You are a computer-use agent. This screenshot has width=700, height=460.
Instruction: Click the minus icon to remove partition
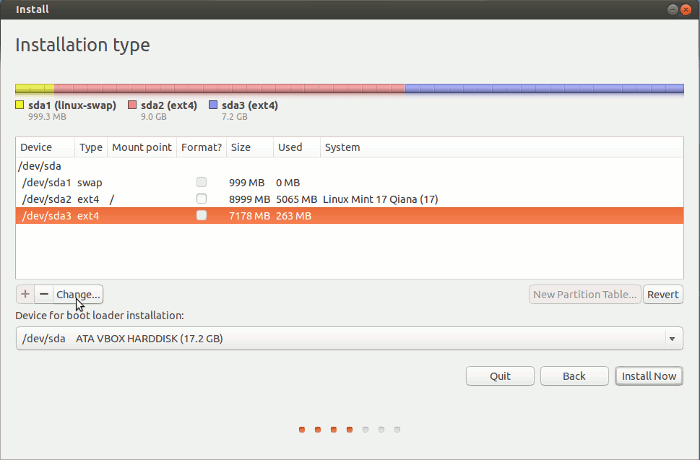pos(43,294)
